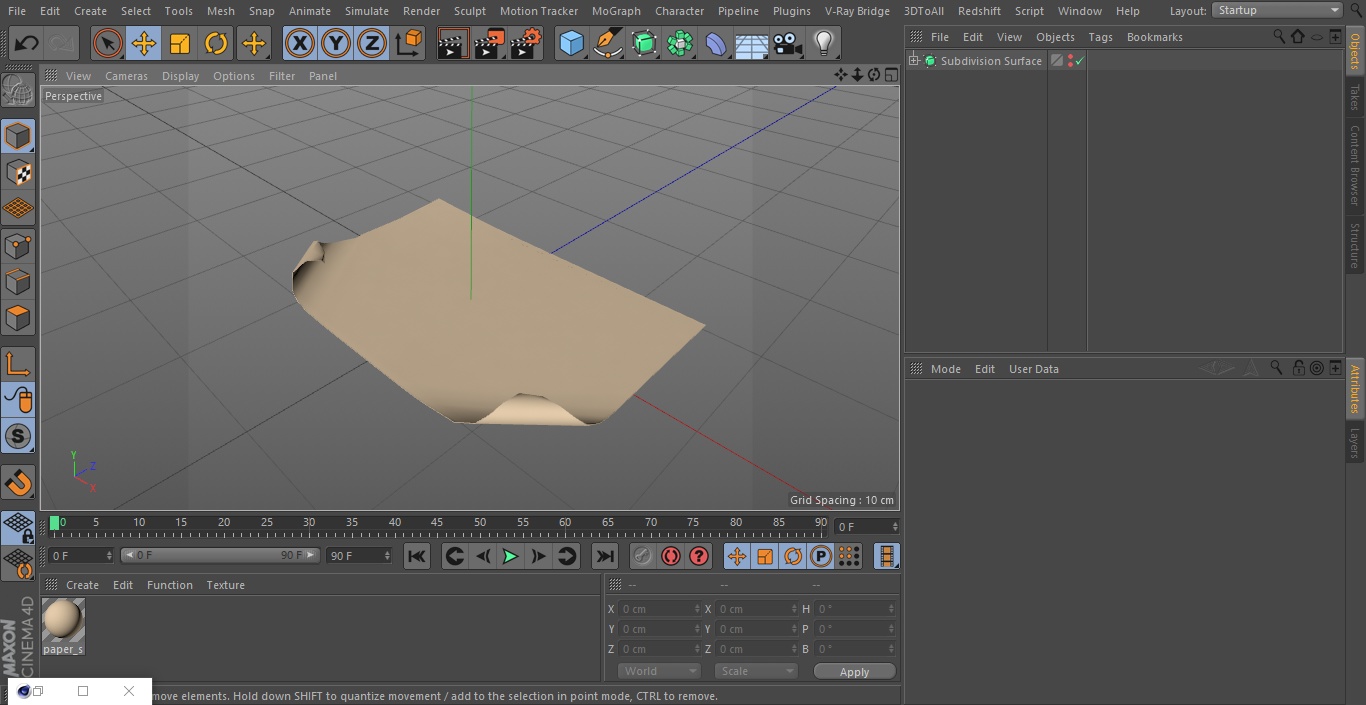Toggle Parameter keyframe recording P icon
The image size is (1366, 705).
[821, 556]
